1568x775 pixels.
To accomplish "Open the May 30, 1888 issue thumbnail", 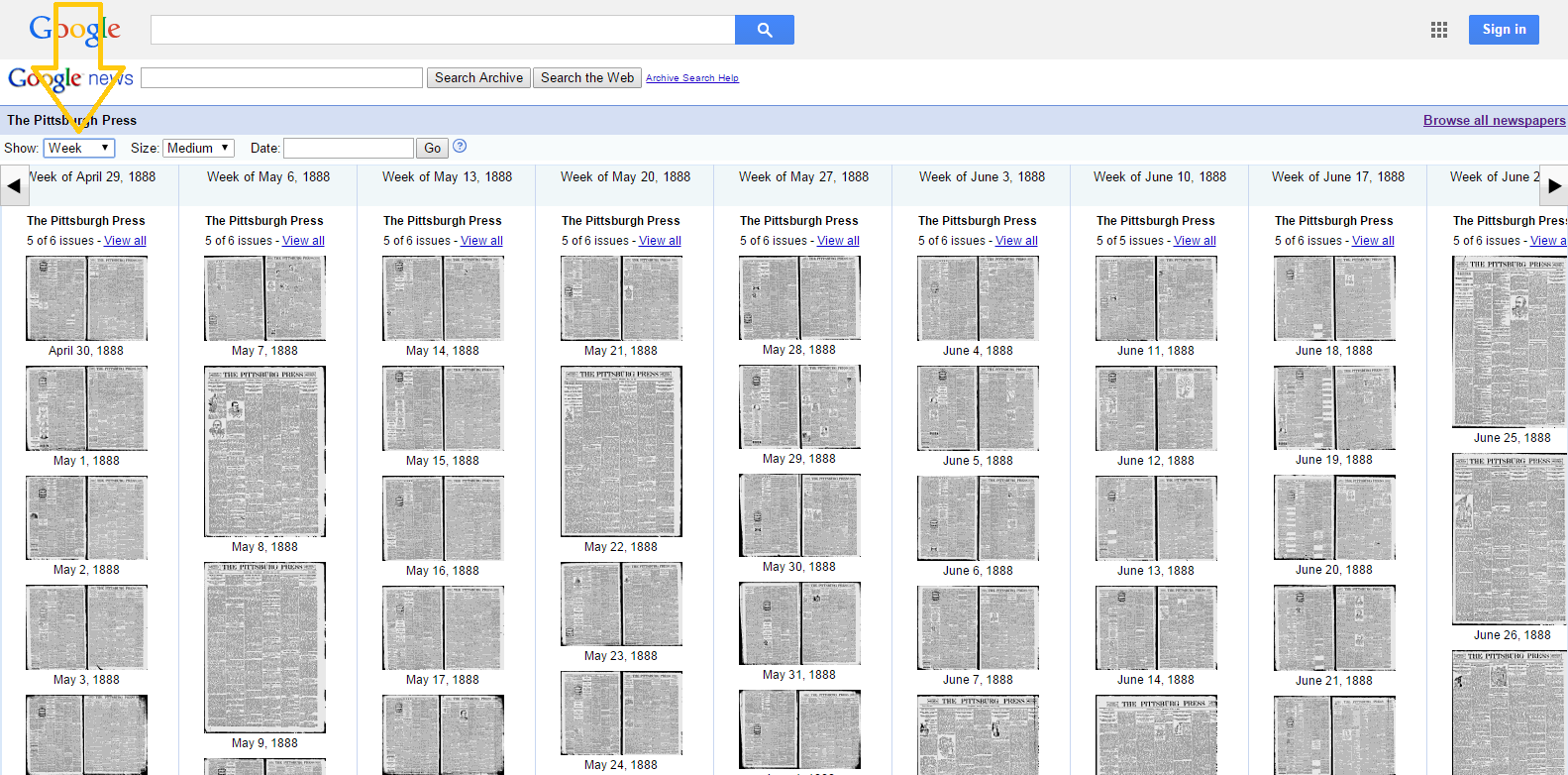I will click(x=799, y=515).
